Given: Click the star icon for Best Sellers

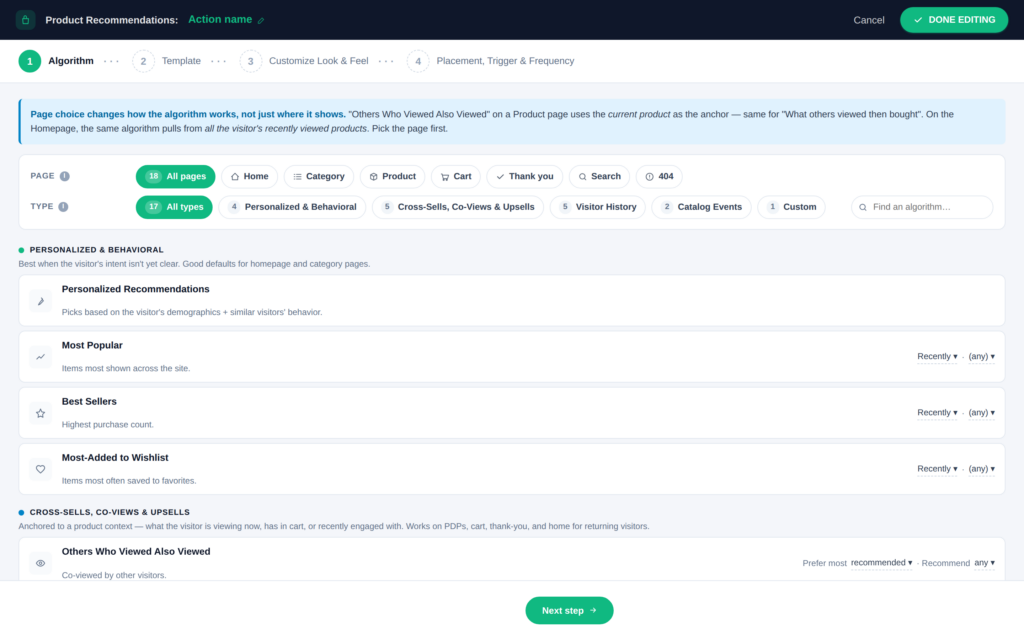Looking at the screenshot, I should coord(40,413).
